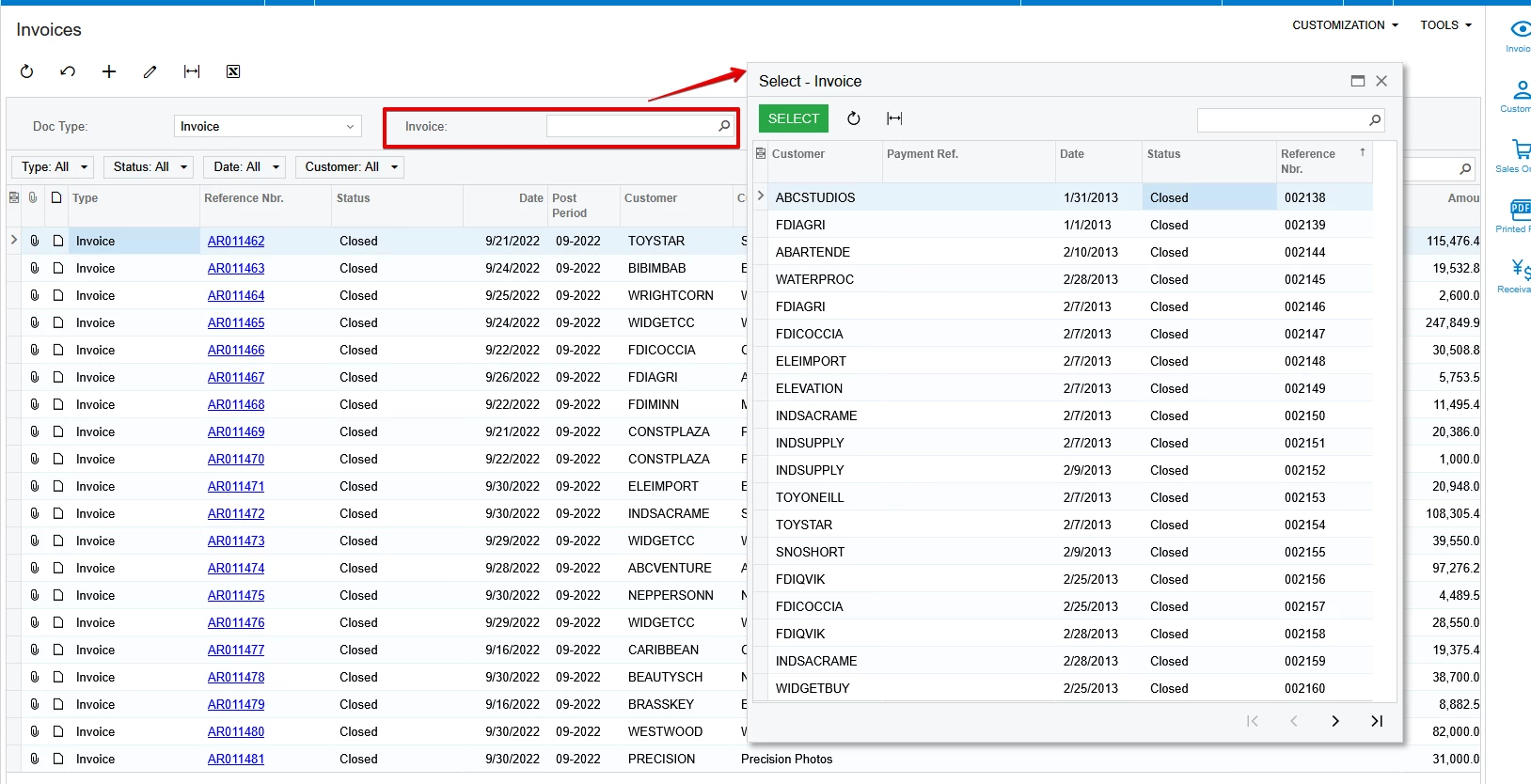
Task: Go to first page in dialog
Action: (1253, 721)
